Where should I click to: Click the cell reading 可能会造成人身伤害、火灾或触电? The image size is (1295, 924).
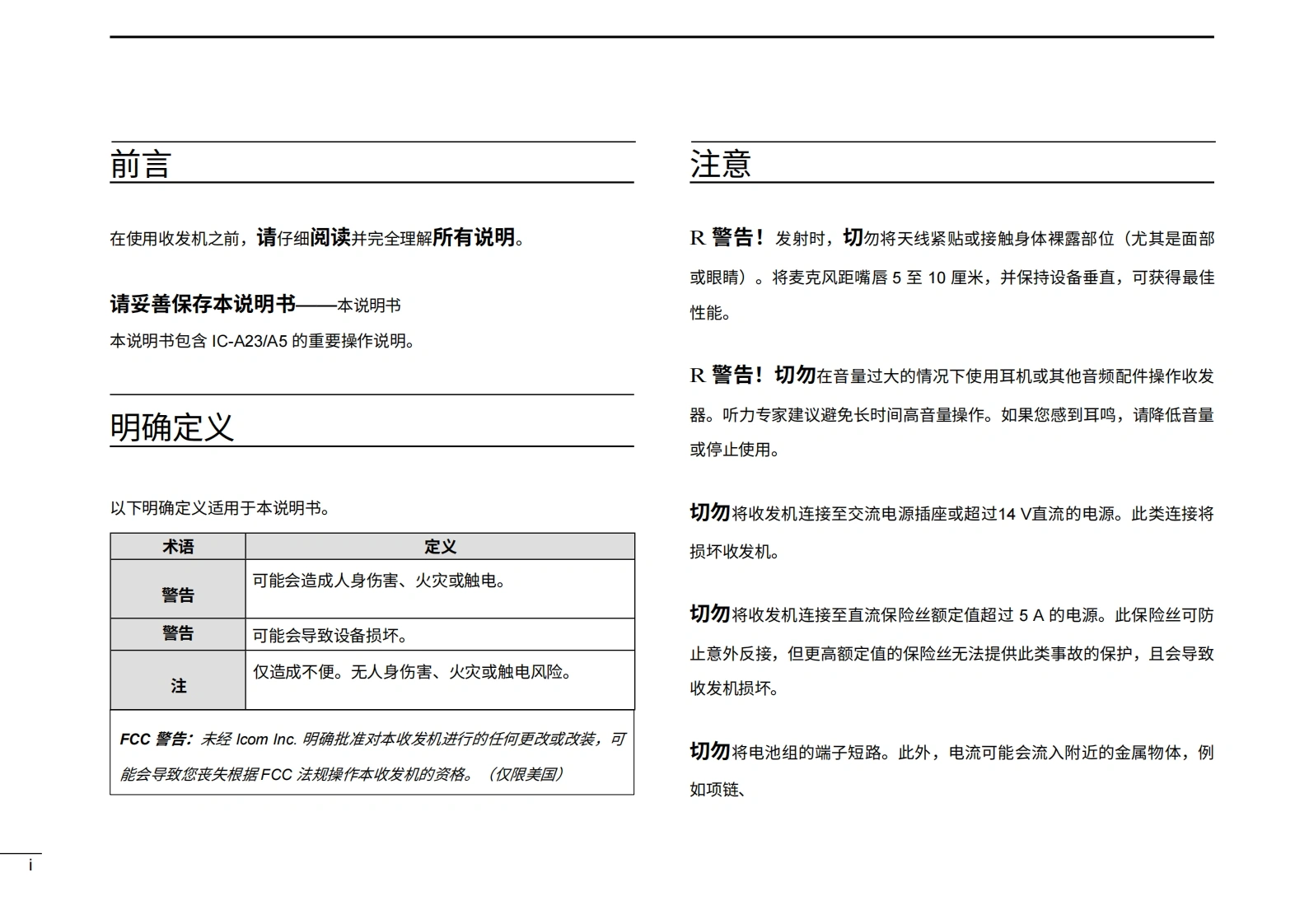tap(379, 581)
